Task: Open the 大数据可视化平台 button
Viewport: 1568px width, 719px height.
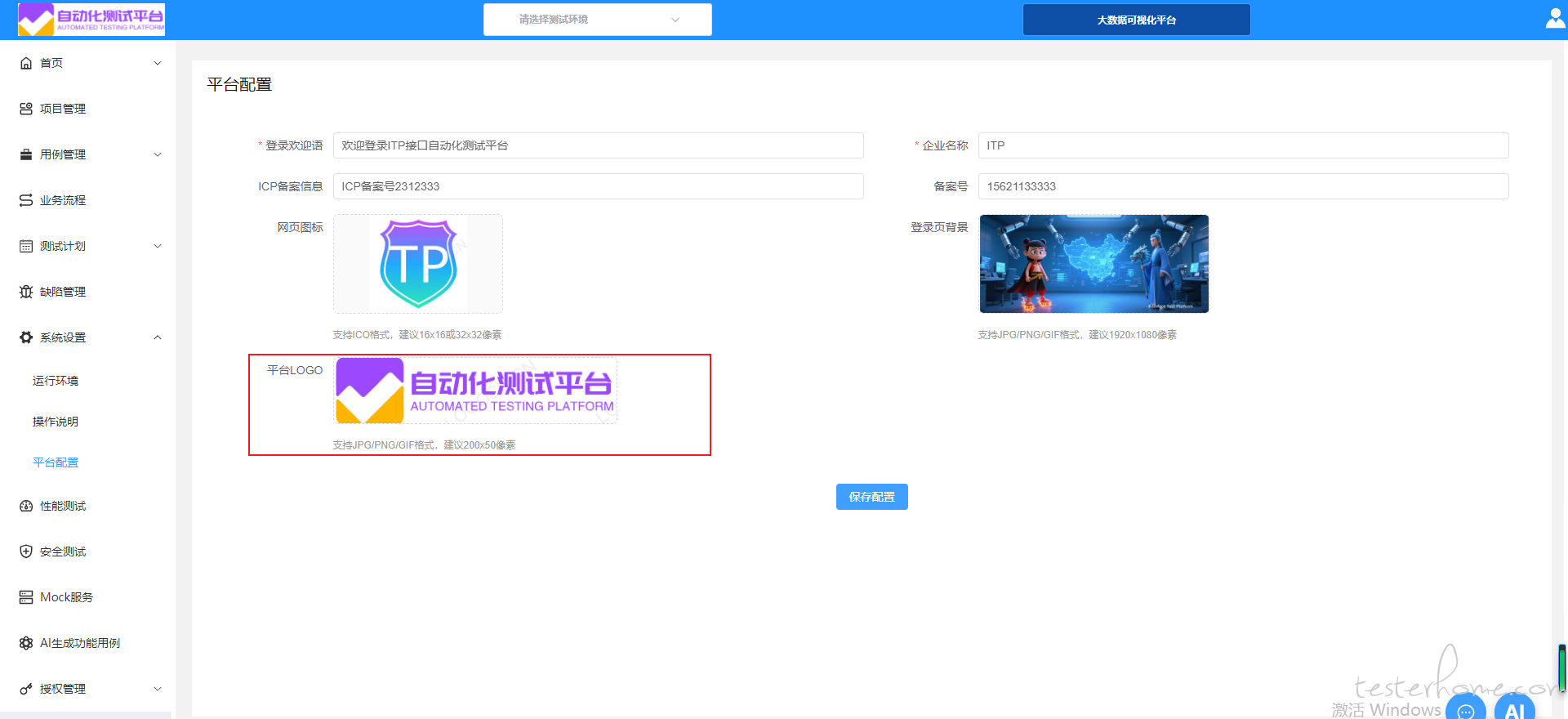Action: 1136,20
